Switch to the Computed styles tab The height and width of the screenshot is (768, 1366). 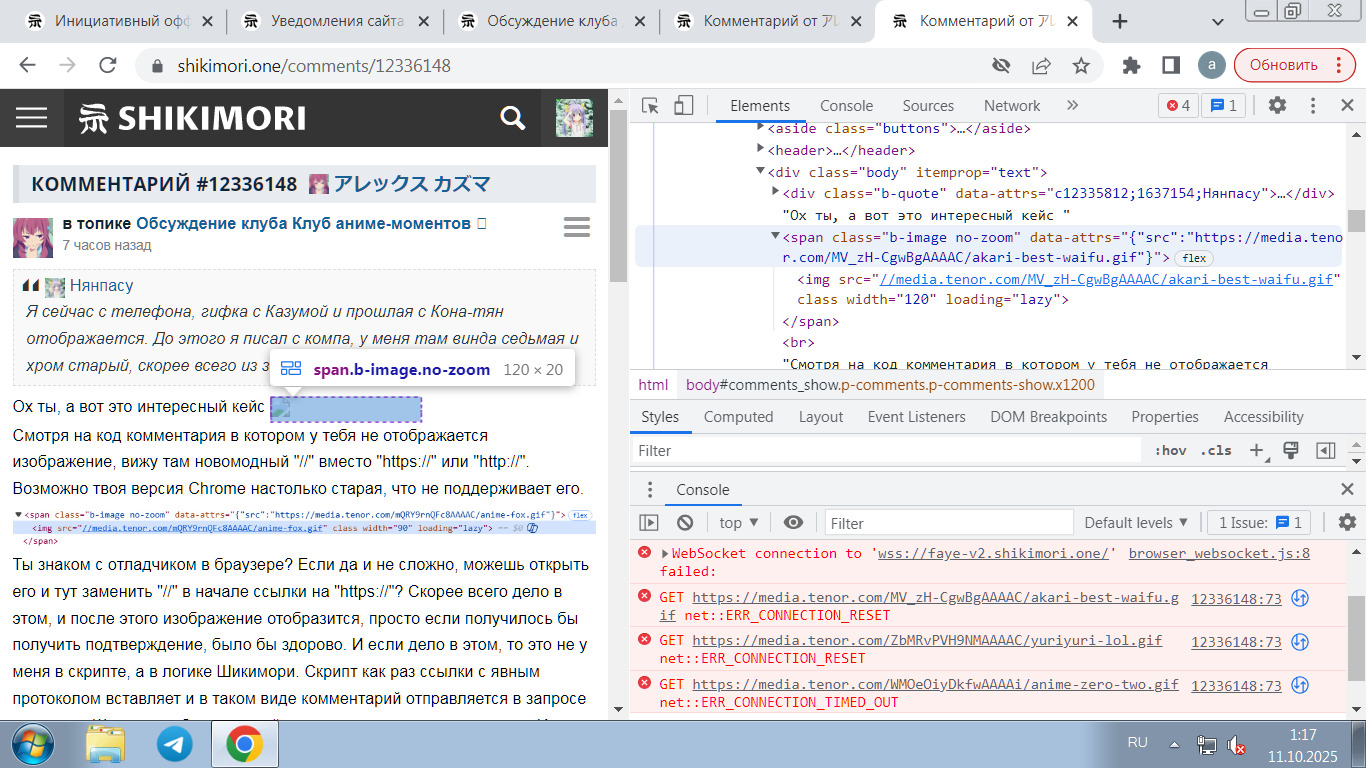point(738,417)
